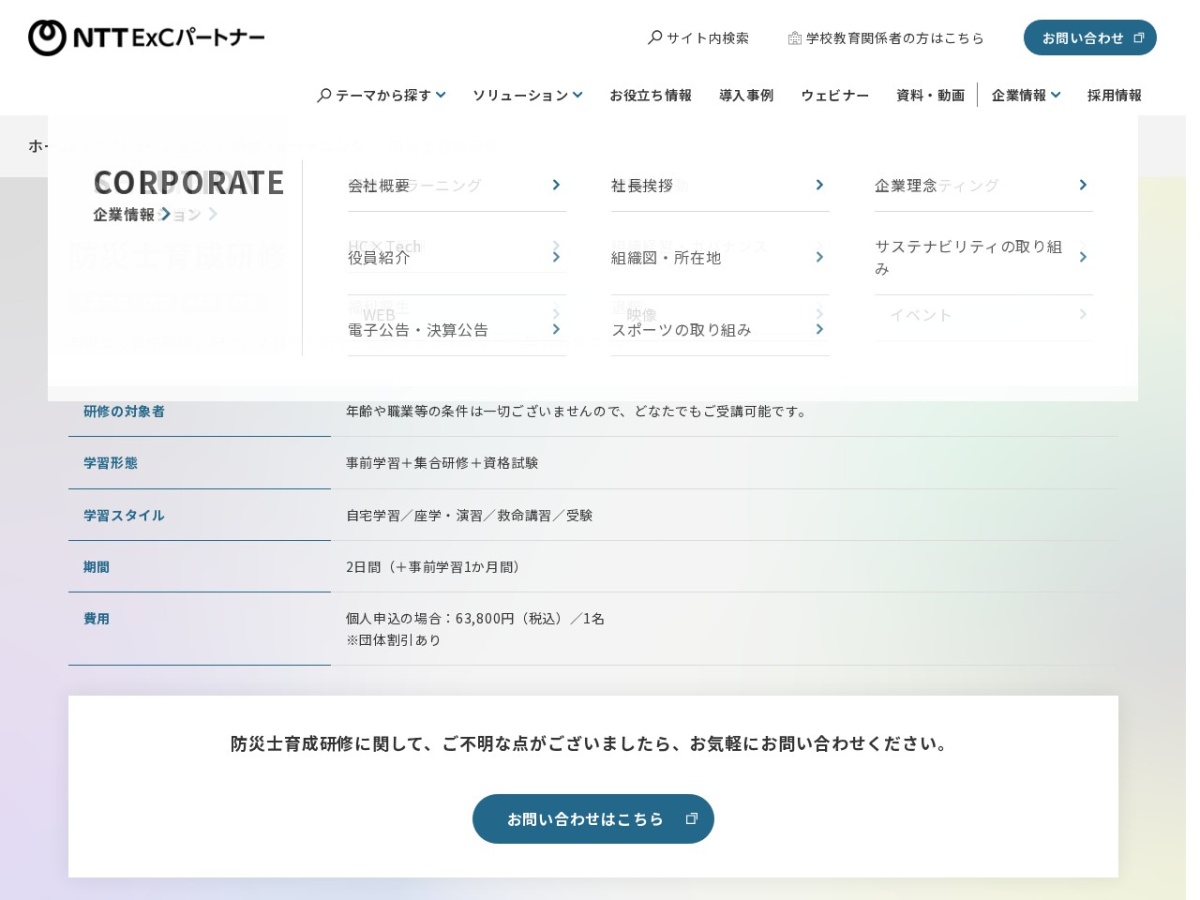Image resolution: width=1200 pixels, height=900 pixels.
Task: Click the price 63,800円 line
Action: (x=476, y=618)
